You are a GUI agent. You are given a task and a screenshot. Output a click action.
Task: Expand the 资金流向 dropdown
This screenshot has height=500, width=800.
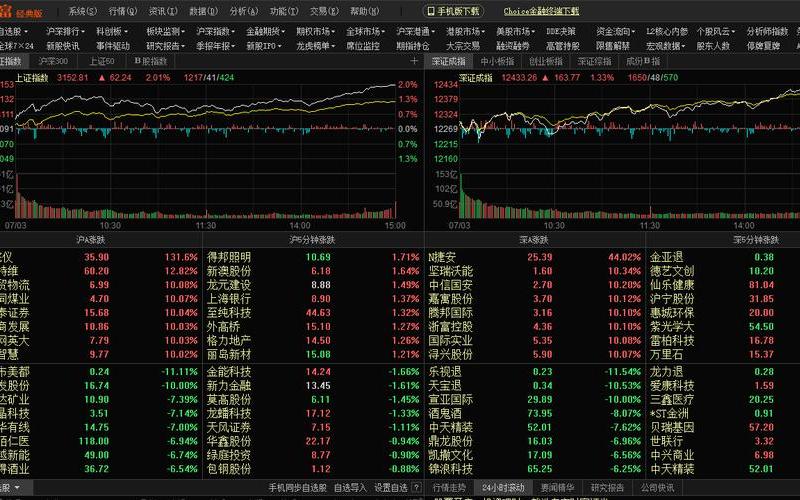615,32
